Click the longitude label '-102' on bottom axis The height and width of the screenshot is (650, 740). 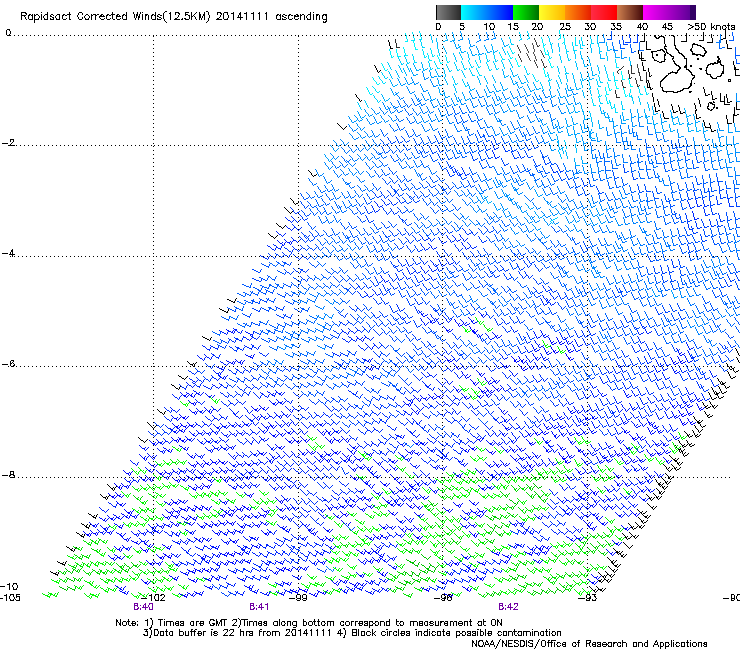coord(153,598)
